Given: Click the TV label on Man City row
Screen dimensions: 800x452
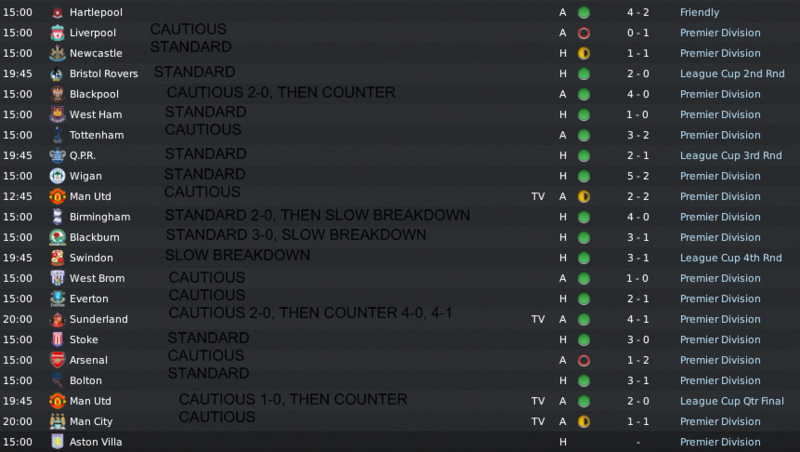Looking at the screenshot, I should click(538, 421).
